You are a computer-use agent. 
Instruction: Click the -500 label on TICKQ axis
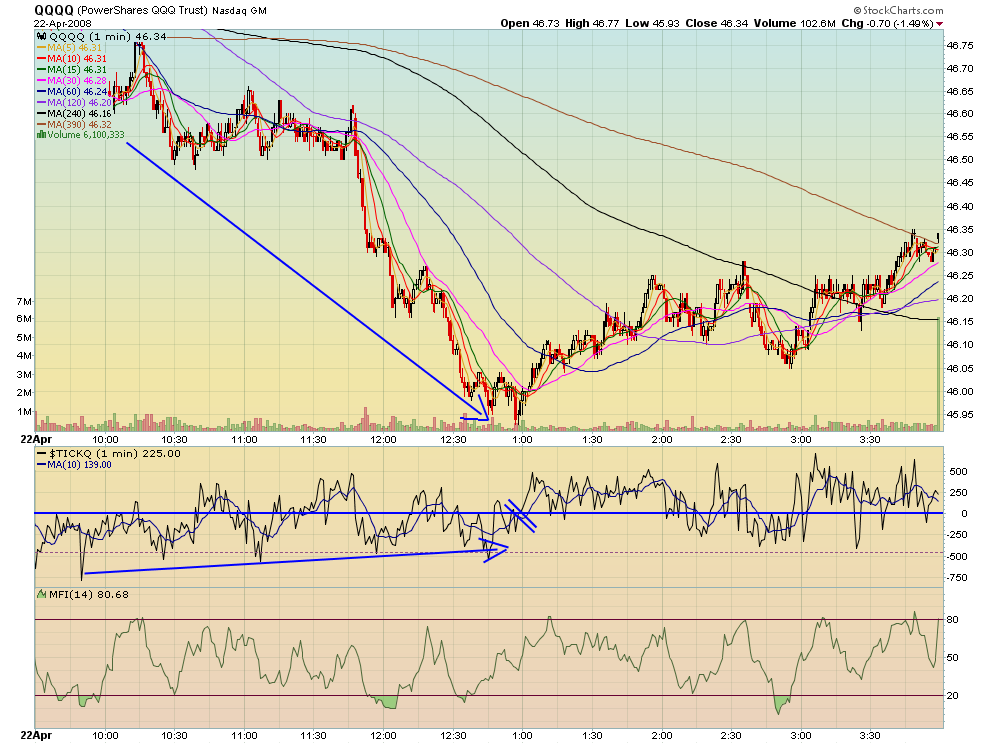[958, 556]
